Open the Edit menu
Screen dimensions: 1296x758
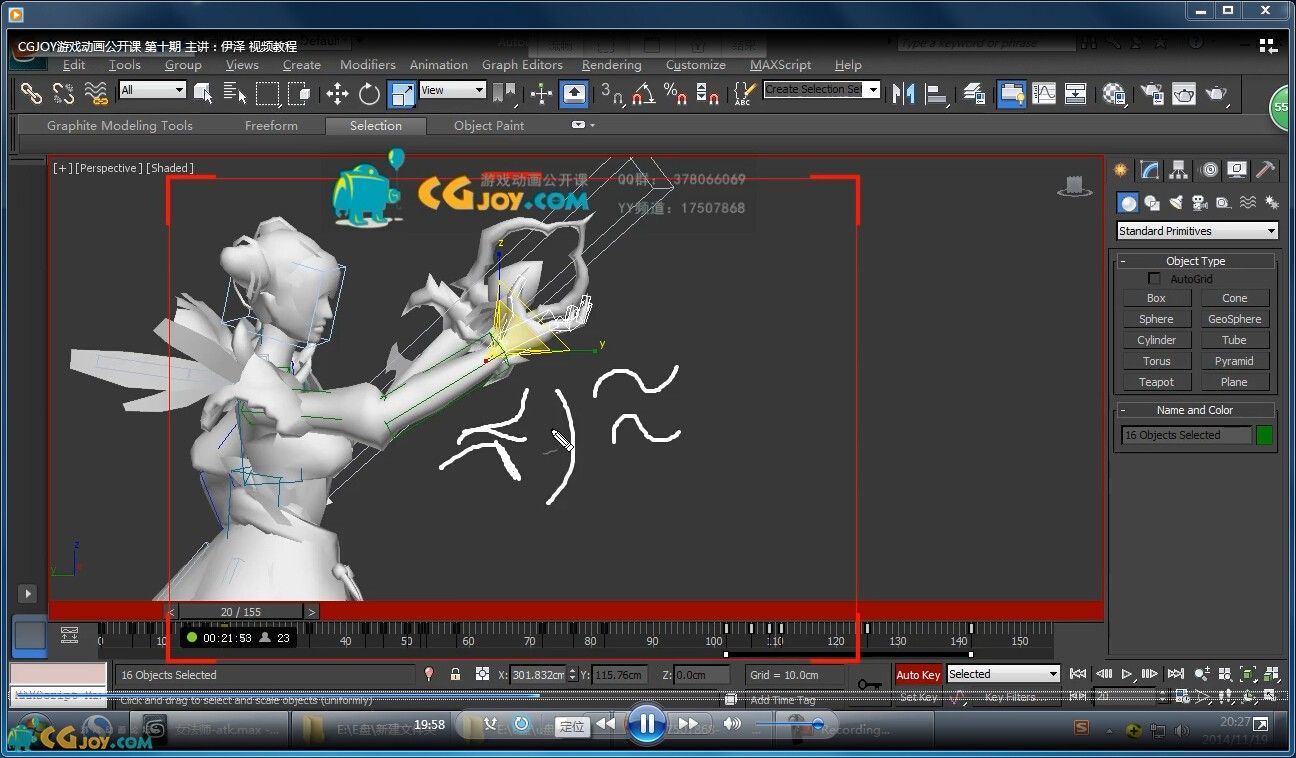pos(74,65)
